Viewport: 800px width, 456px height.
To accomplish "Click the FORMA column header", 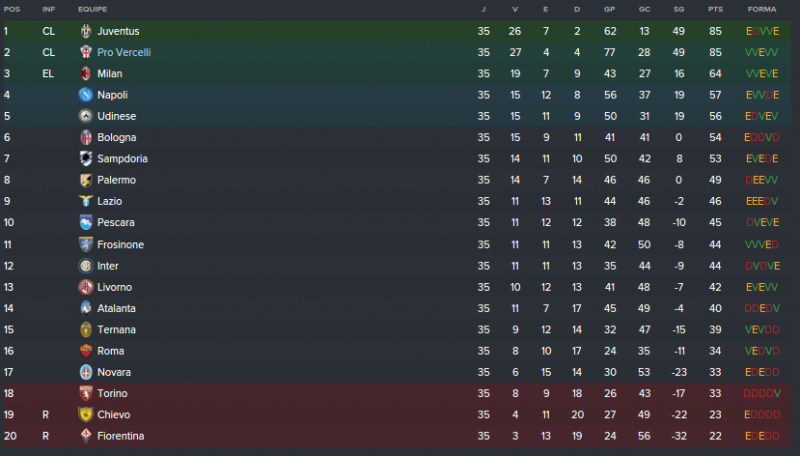I will pyautogui.click(x=761, y=8).
